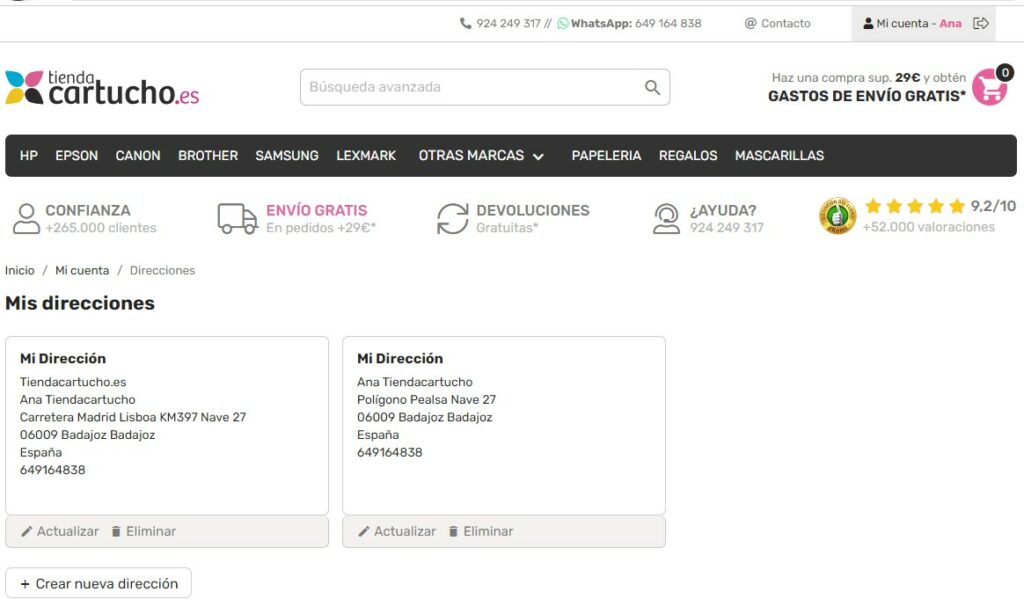The image size is (1024, 614).
Task: Open the Regalos menu item
Action: (x=688, y=155)
